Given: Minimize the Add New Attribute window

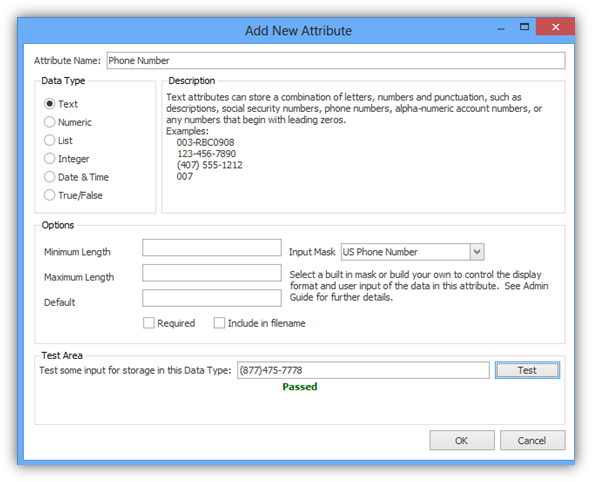Looking at the screenshot, I should [x=501, y=28].
